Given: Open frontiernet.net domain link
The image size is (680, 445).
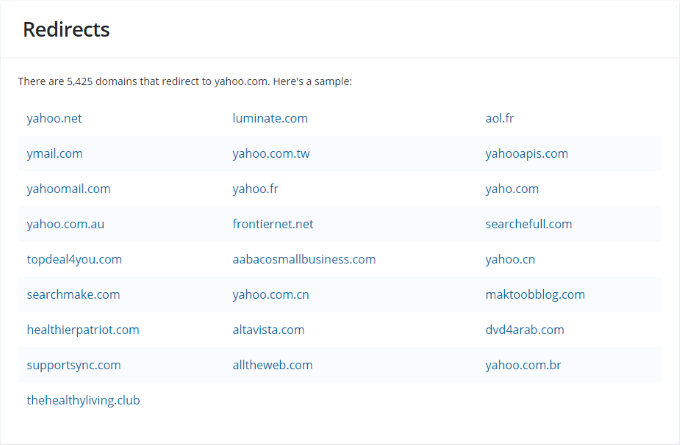Looking at the screenshot, I should [x=273, y=224].
